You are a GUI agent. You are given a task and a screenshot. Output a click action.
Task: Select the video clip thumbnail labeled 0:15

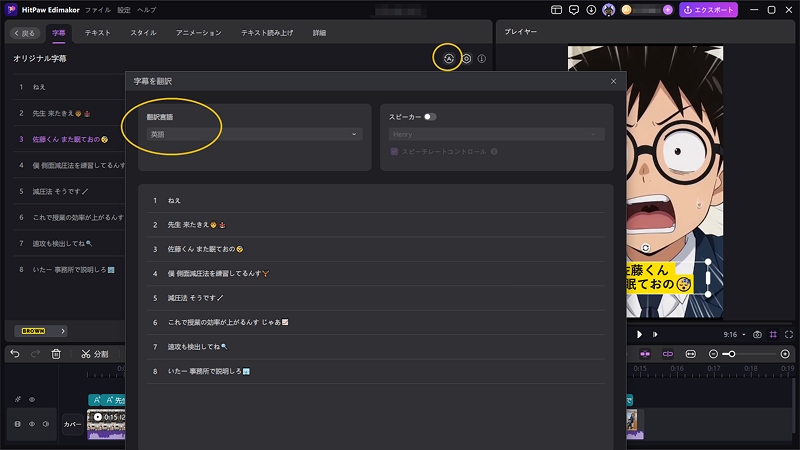tap(106, 424)
